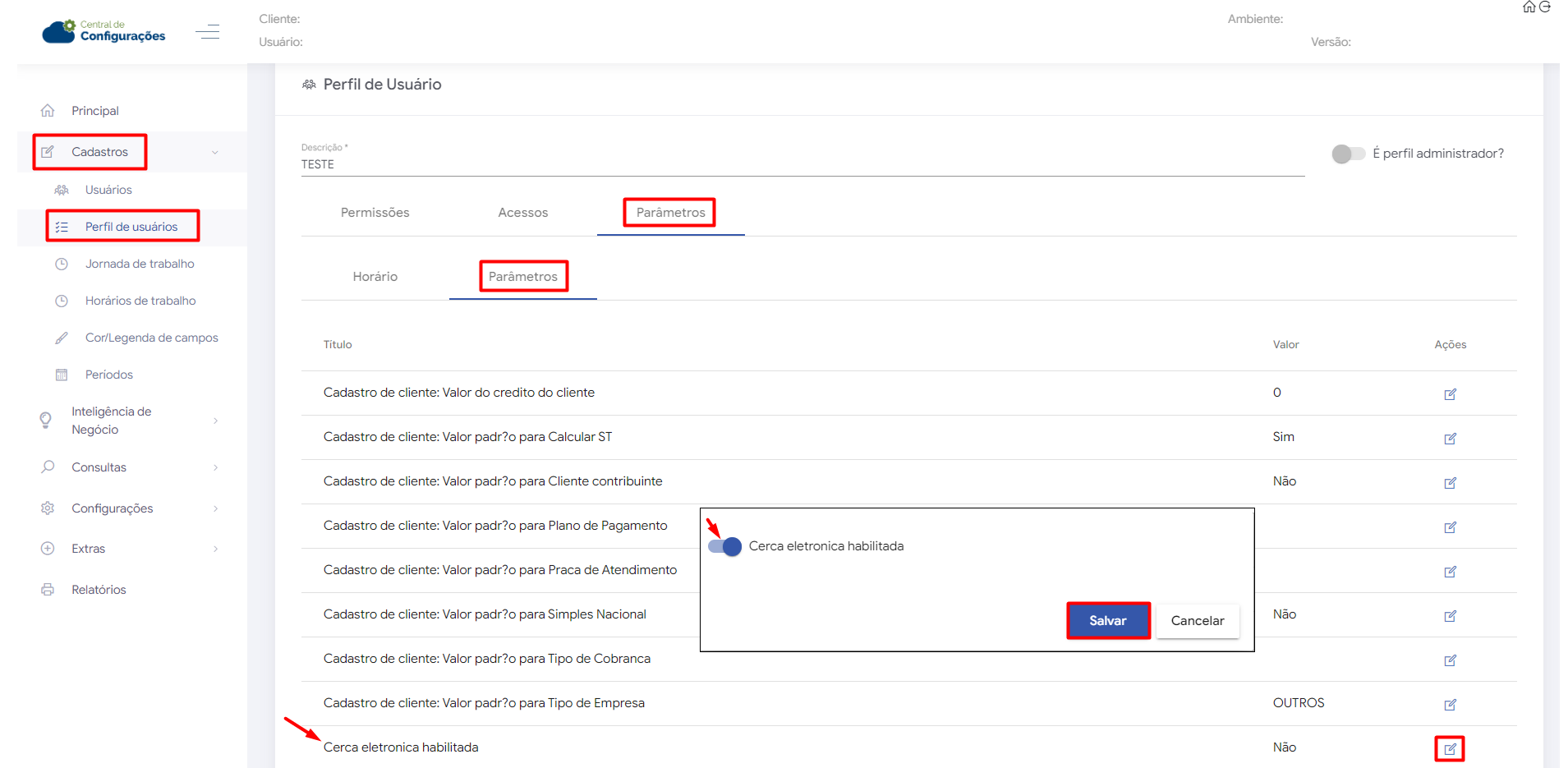Click the Cancelar button
The image size is (1568, 768).
1197,621
